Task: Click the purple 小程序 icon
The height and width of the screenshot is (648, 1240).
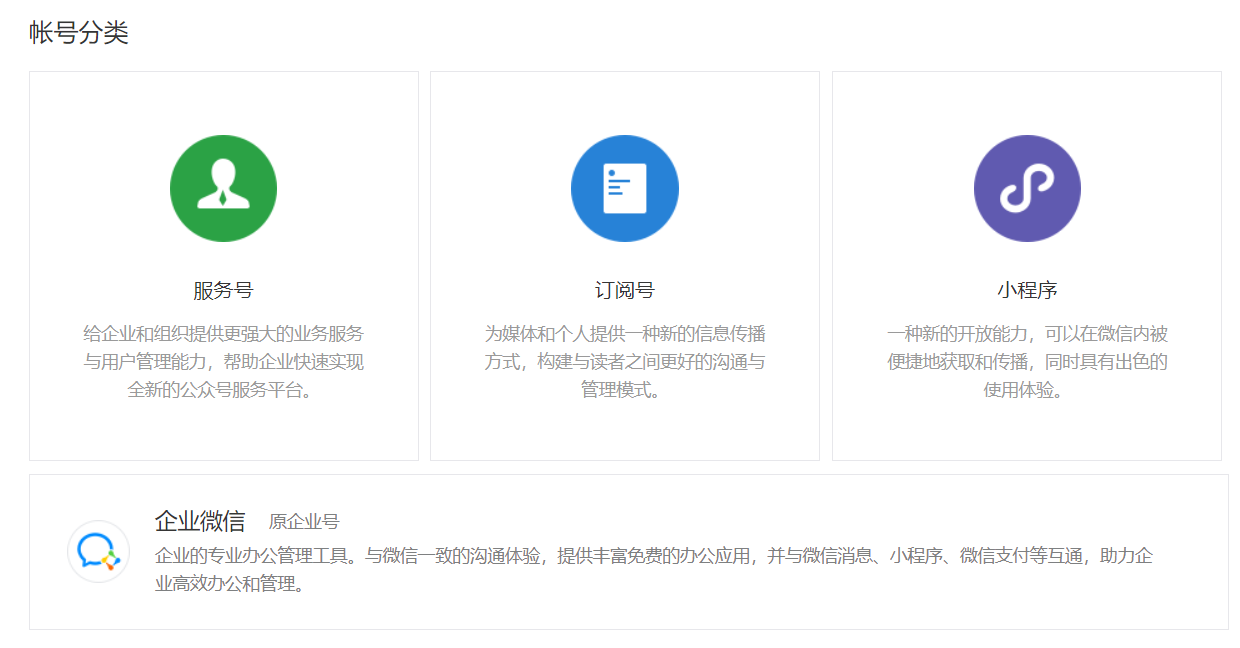Action: (x=1027, y=188)
